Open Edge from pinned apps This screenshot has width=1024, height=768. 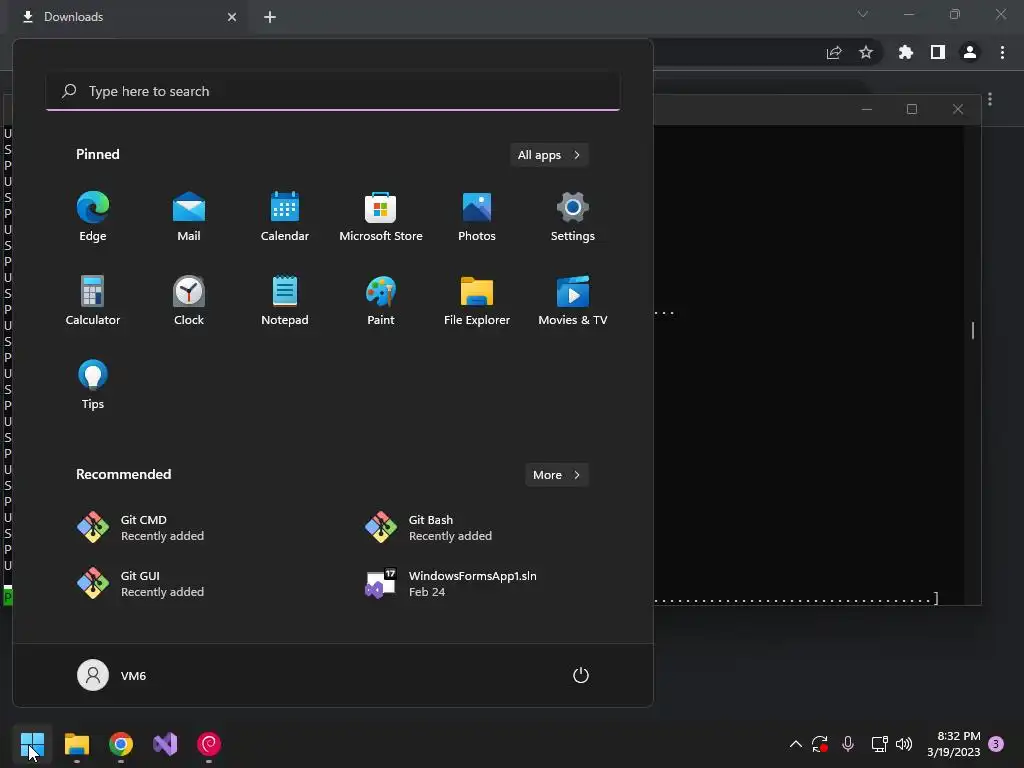point(93,217)
